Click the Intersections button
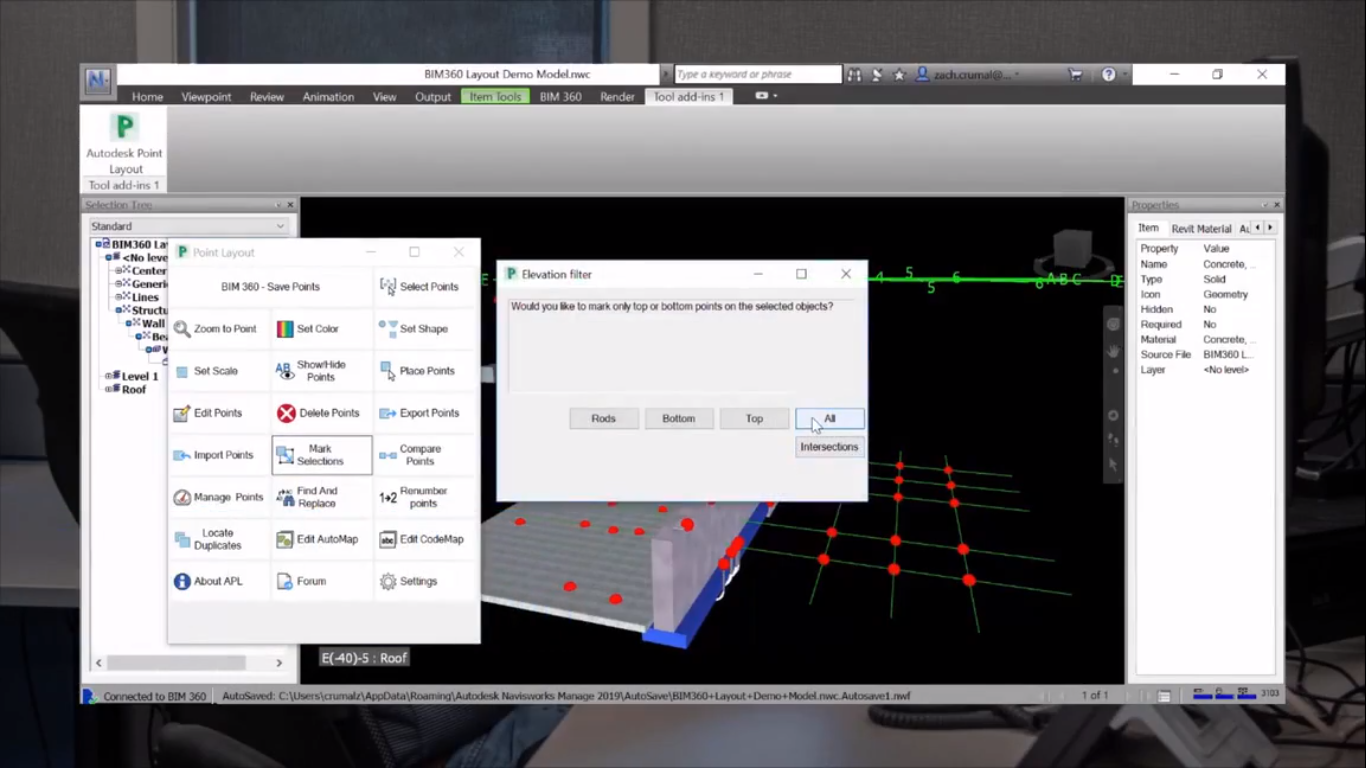This screenshot has height=768, width=1366. (830, 447)
